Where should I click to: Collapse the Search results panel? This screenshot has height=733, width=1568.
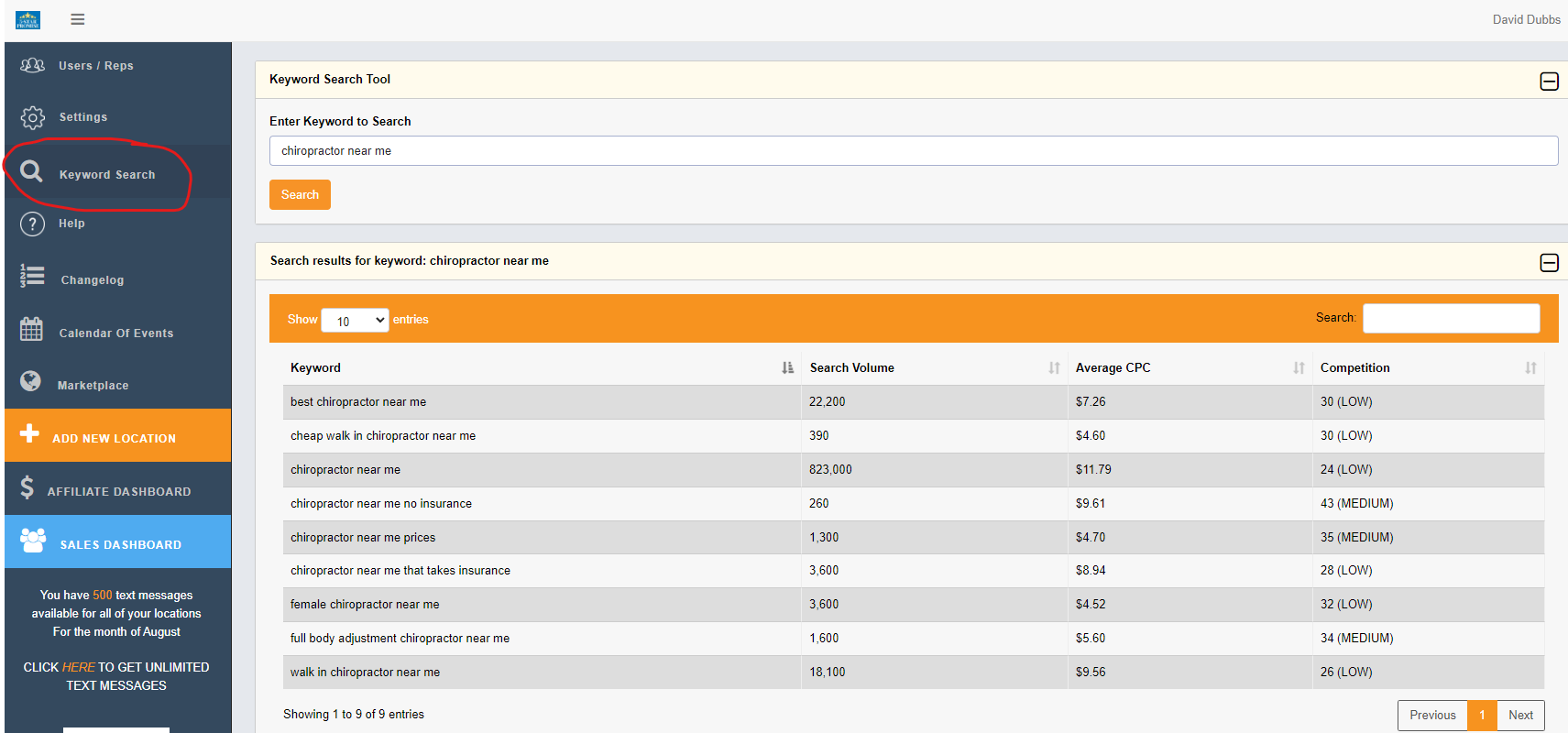(1549, 263)
